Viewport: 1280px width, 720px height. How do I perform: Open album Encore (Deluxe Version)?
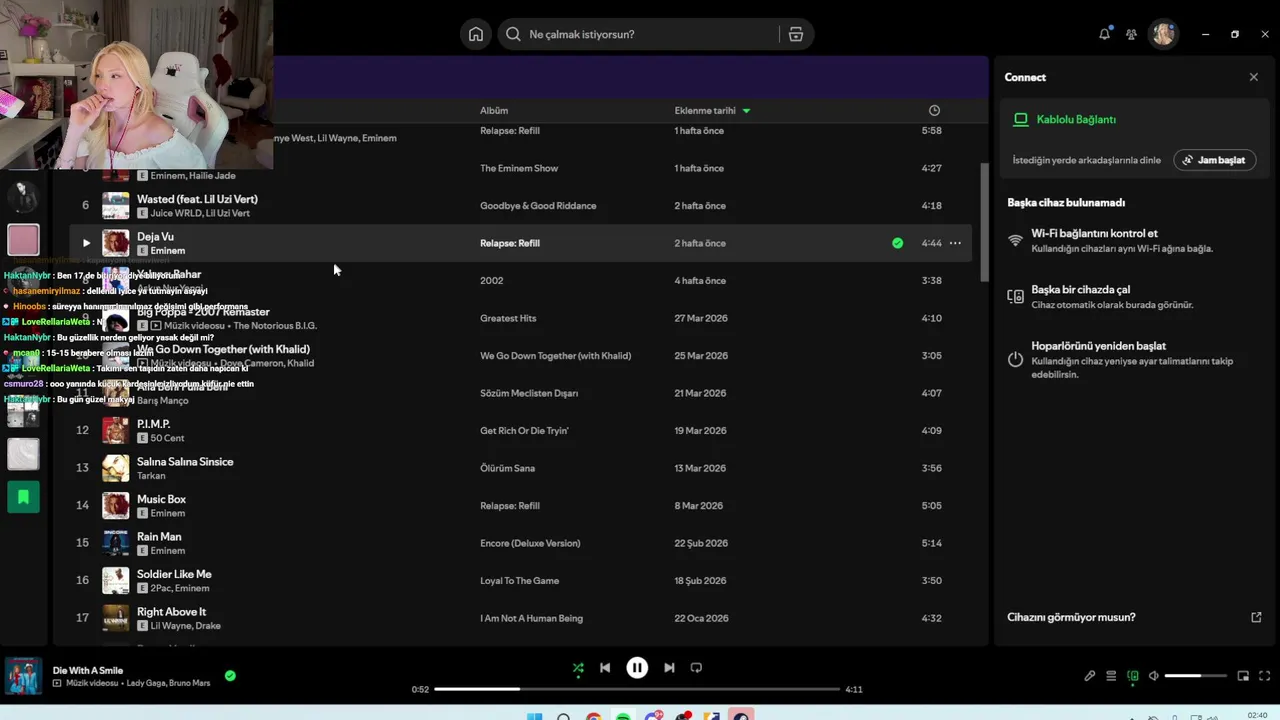530,543
